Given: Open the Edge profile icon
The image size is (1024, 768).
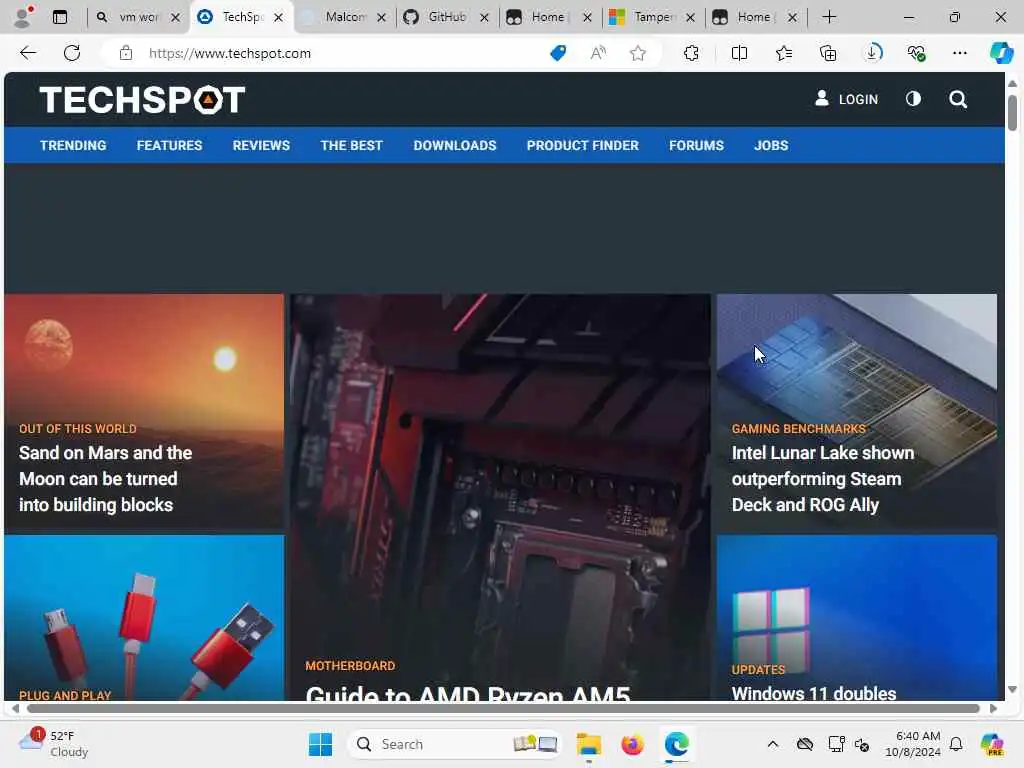Looking at the screenshot, I should click(22, 17).
